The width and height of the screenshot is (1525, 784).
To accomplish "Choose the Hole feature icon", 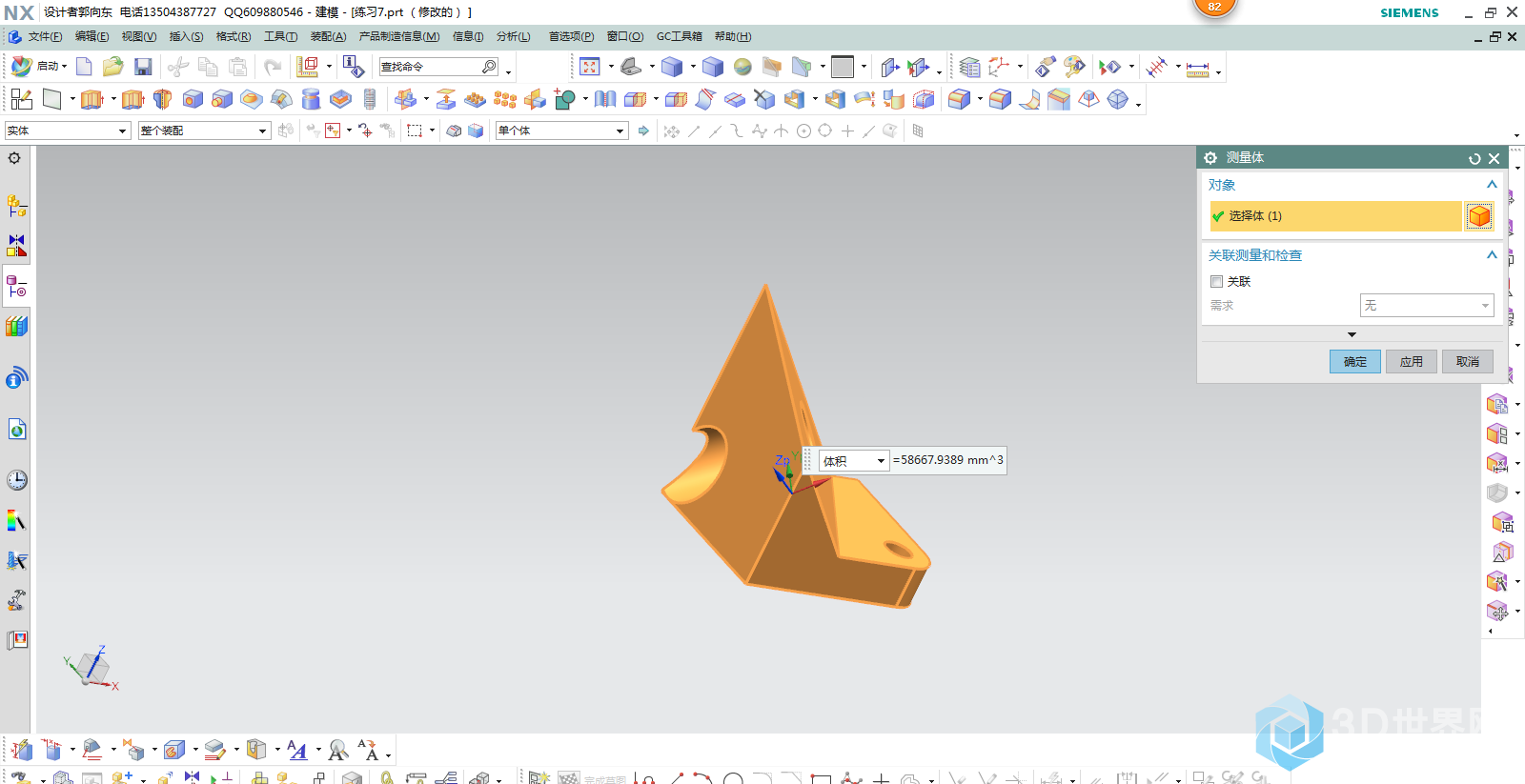I will tap(193, 99).
